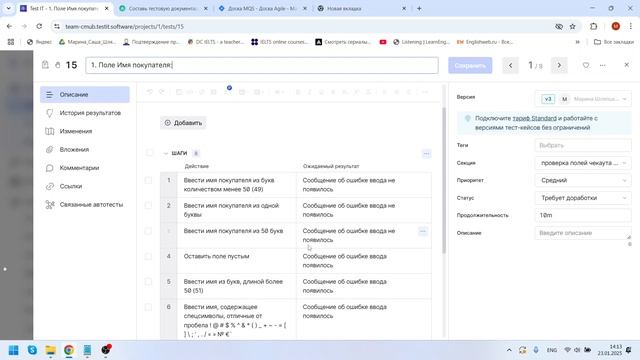The image size is (640, 360).
Task: Open Связанные автотесты section
Action: coord(85,205)
